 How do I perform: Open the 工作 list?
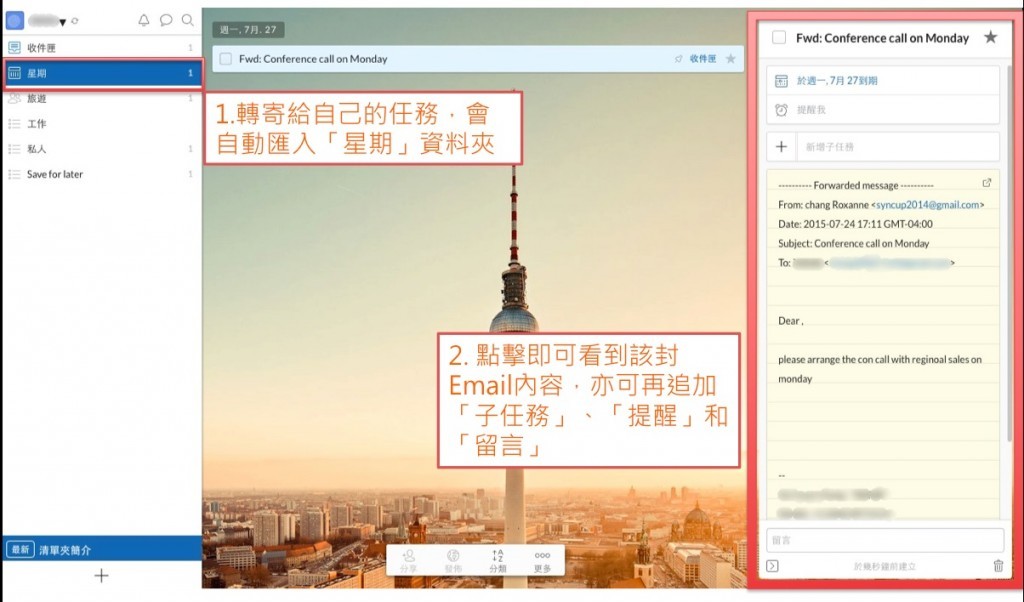(102, 123)
